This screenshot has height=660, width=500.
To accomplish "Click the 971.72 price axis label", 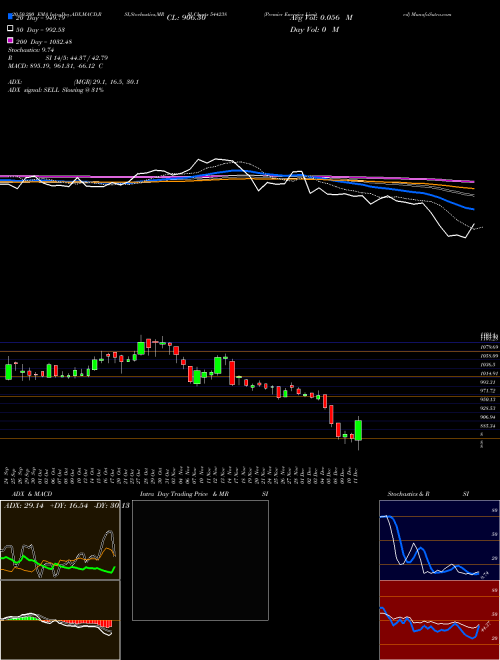I will [x=490, y=391].
